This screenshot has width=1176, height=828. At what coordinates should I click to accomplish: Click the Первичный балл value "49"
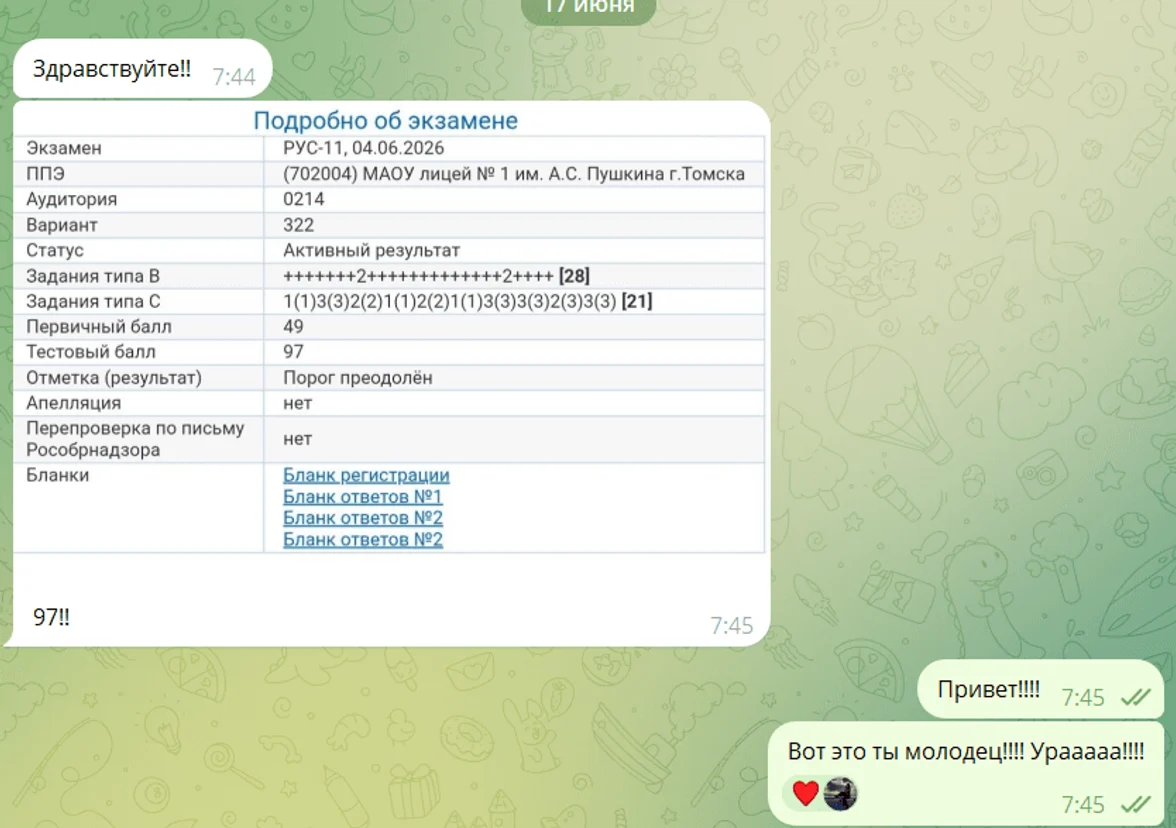click(293, 326)
